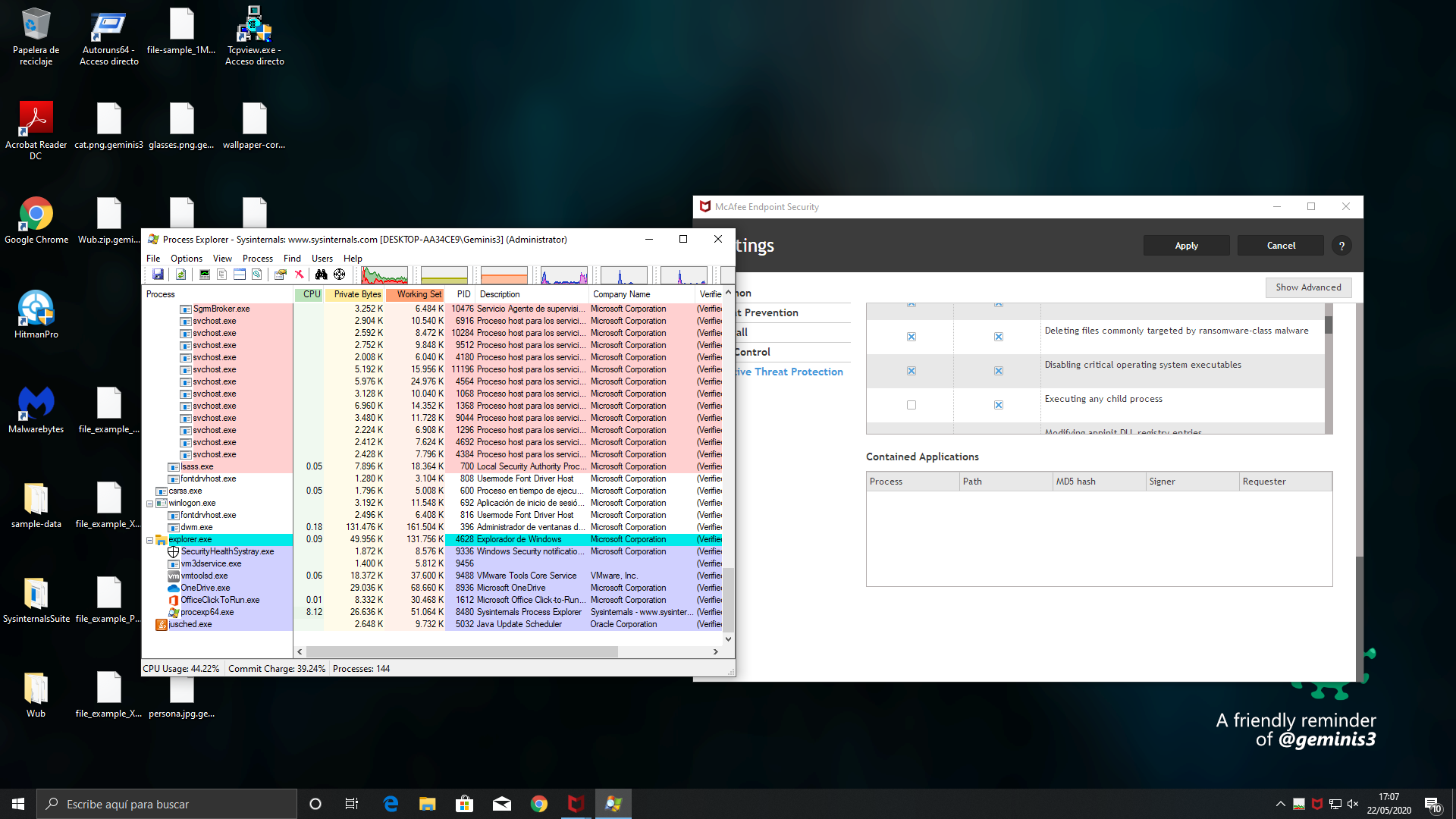
Task: Open the Find menu
Action: click(x=292, y=259)
